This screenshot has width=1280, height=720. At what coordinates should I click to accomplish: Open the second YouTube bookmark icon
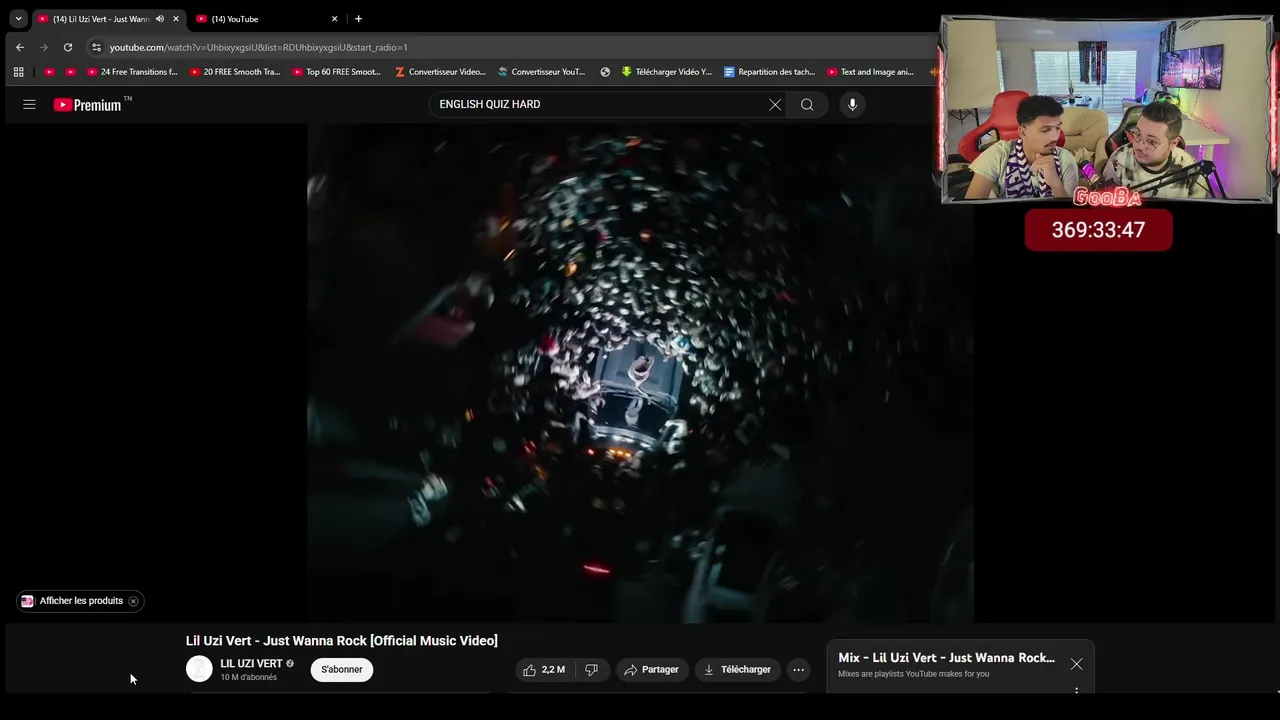click(x=70, y=72)
